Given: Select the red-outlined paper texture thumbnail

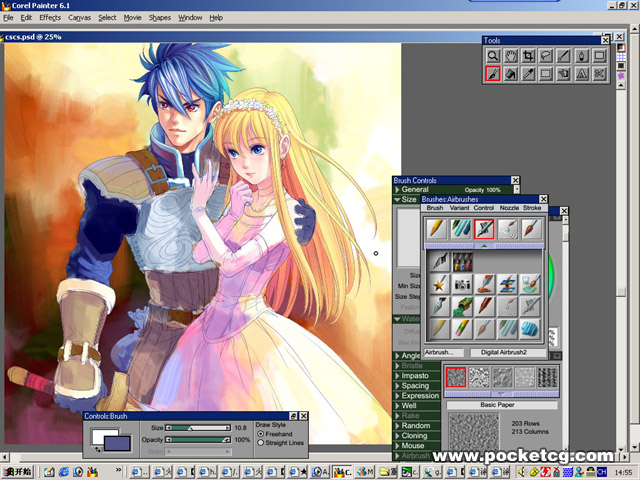Looking at the screenshot, I should pyautogui.click(x=456, y=377).
